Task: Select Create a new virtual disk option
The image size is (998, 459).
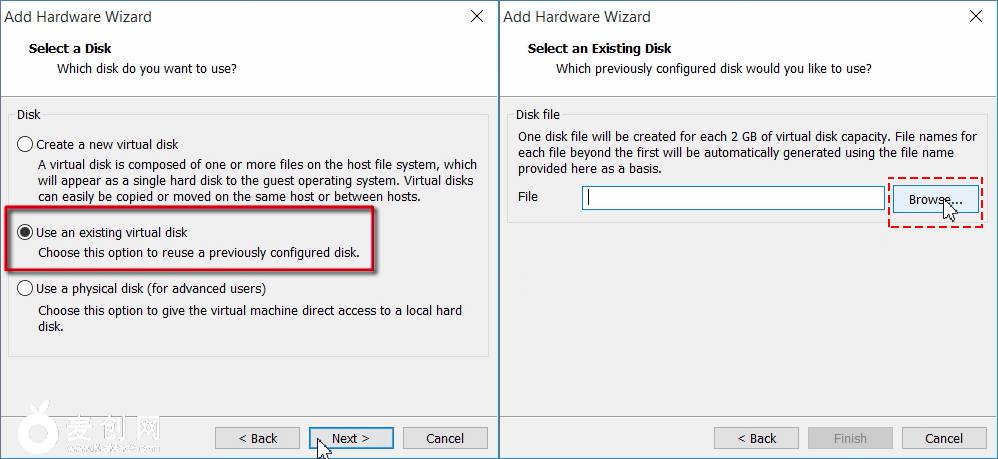Action: click(25, 145)
